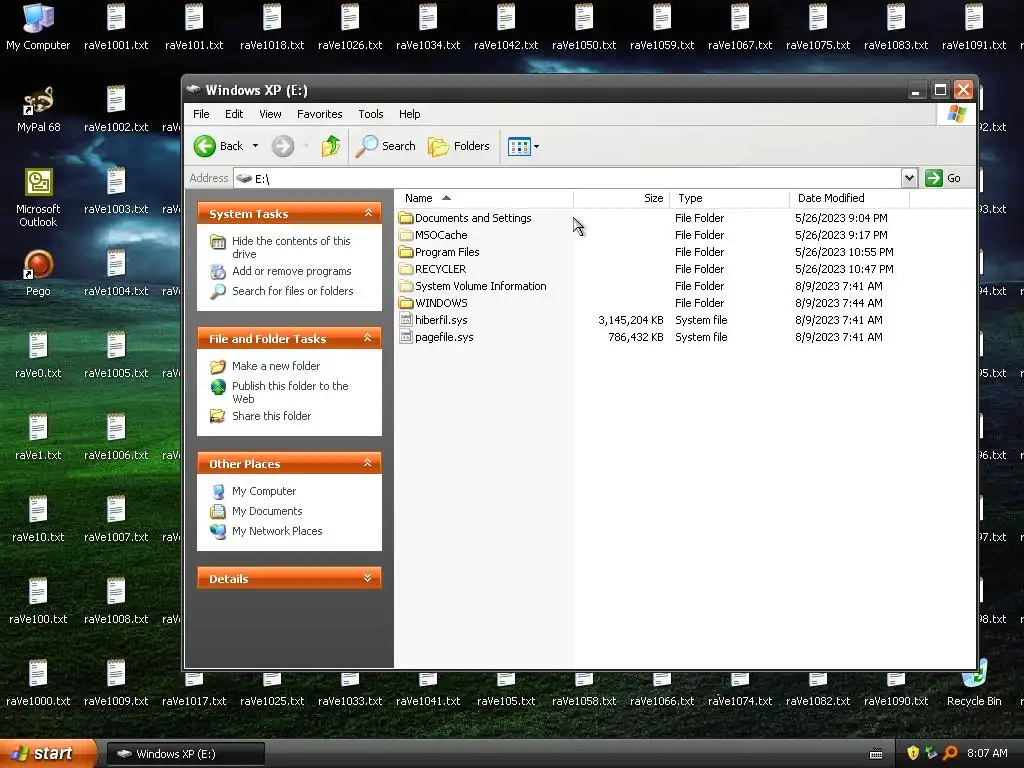
Task: Click in the Address field showing E:\
Action: coord(567,178)
